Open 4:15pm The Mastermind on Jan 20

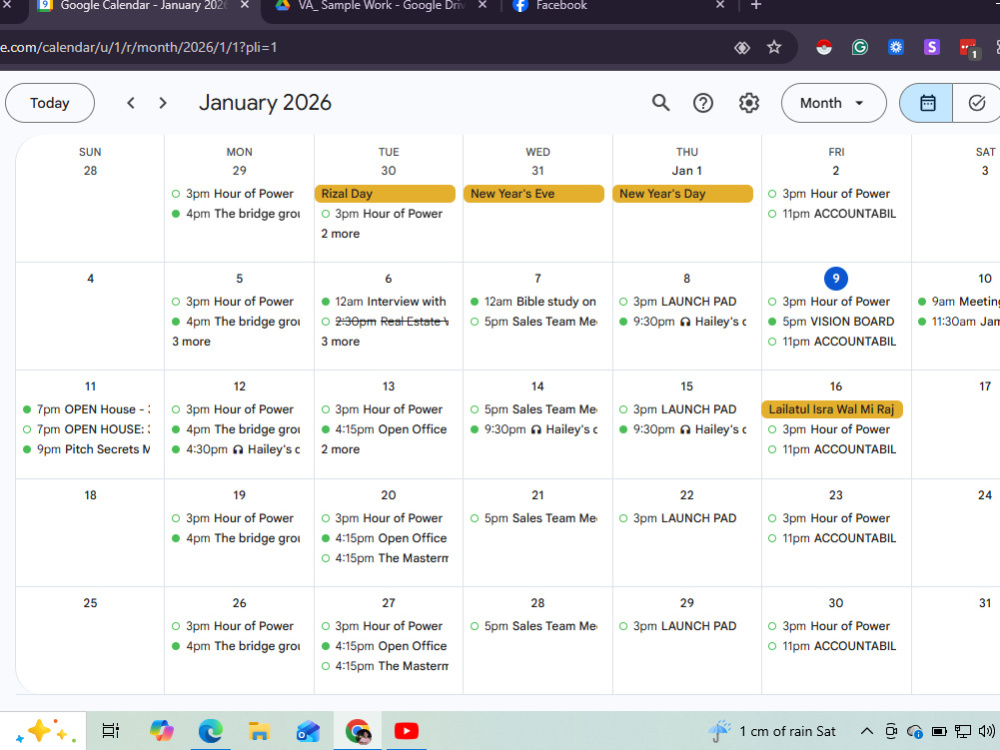(x=385, y=559)
